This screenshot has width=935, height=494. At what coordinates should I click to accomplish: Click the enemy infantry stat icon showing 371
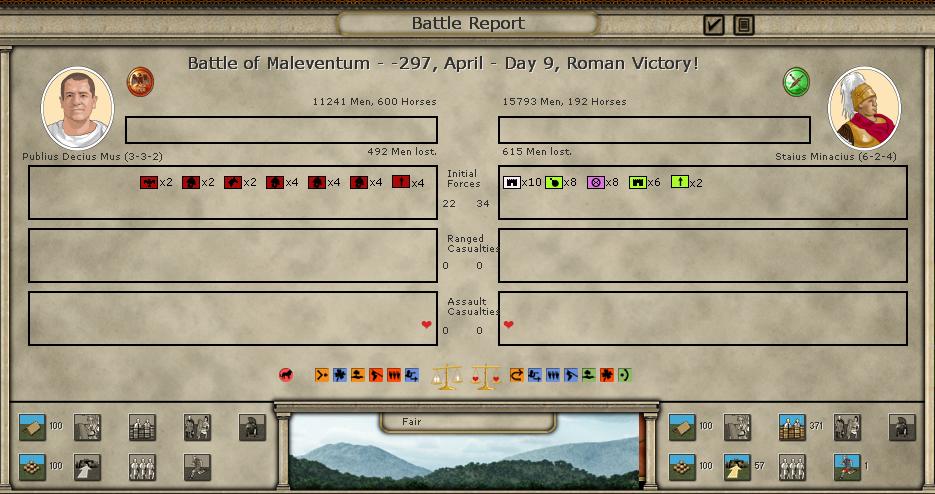(792, 427)
